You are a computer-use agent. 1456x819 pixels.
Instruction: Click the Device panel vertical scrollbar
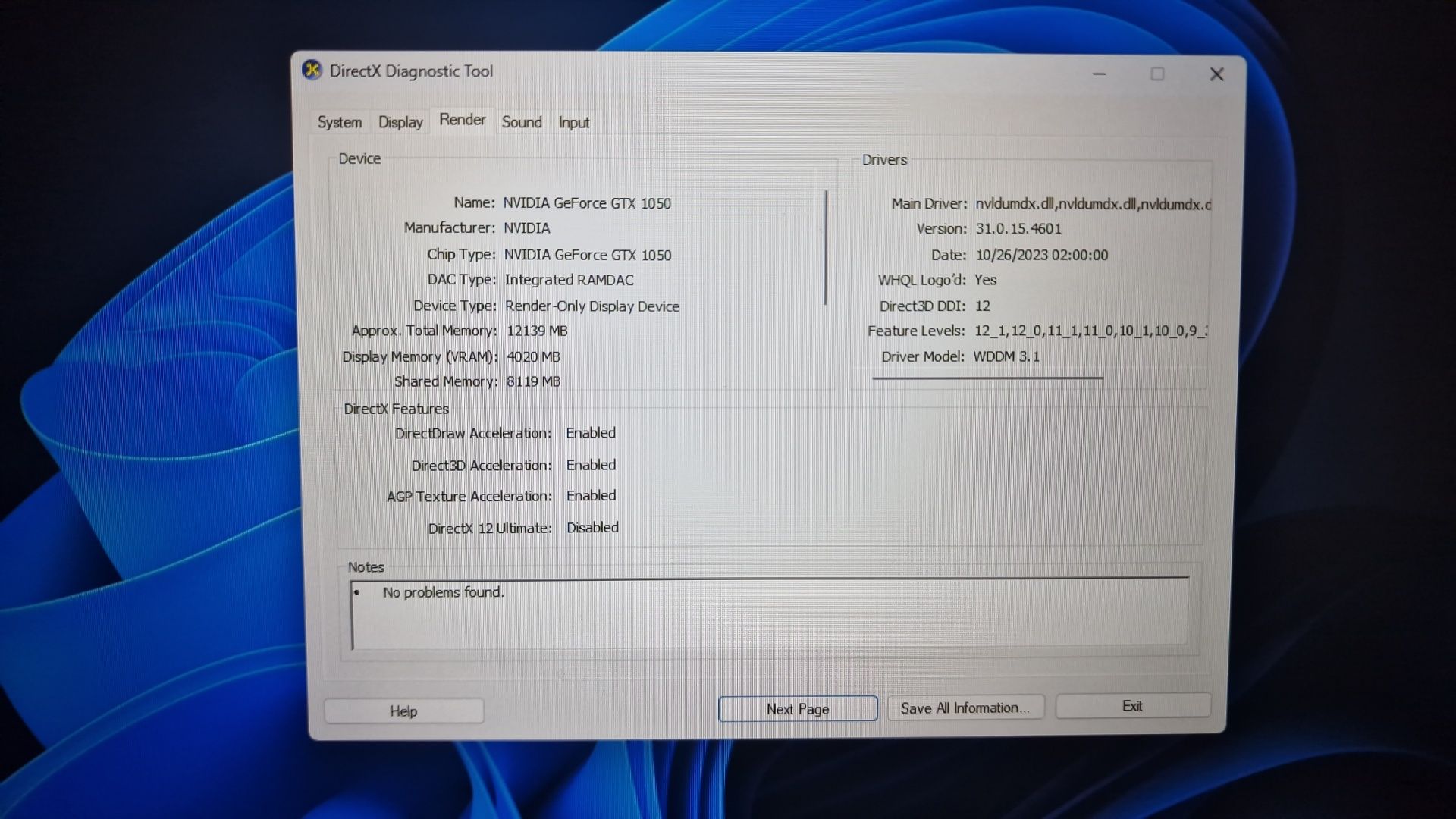point(825,248)
